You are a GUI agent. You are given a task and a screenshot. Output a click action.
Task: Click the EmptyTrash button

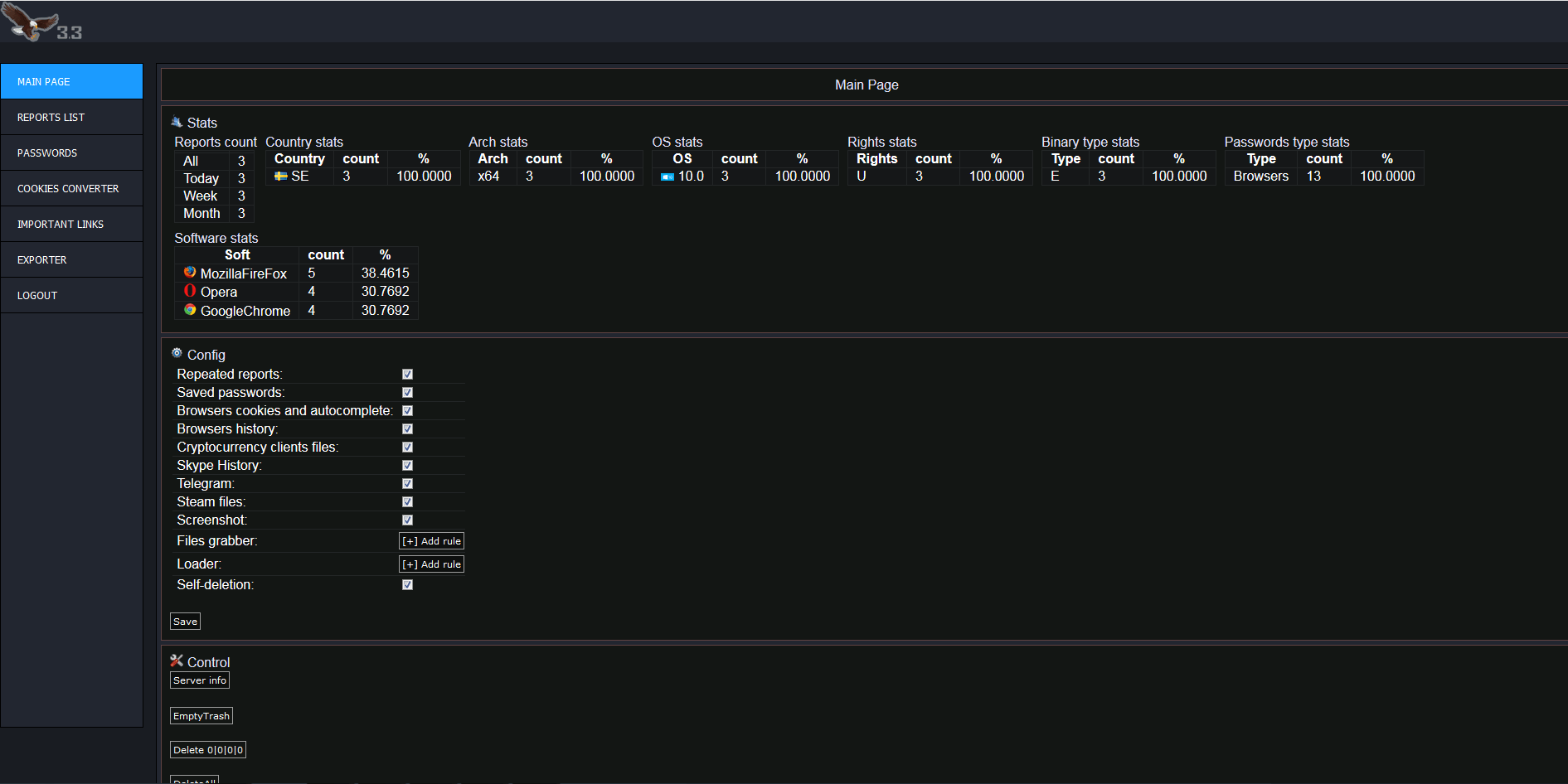(x=201, y=716)
